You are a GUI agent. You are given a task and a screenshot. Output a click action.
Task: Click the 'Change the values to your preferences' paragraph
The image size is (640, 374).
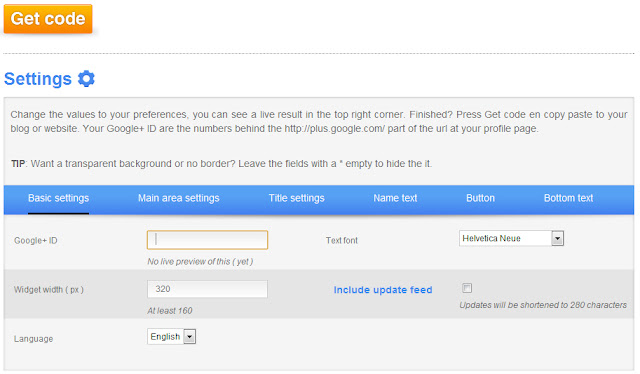[x=319, y=121]
